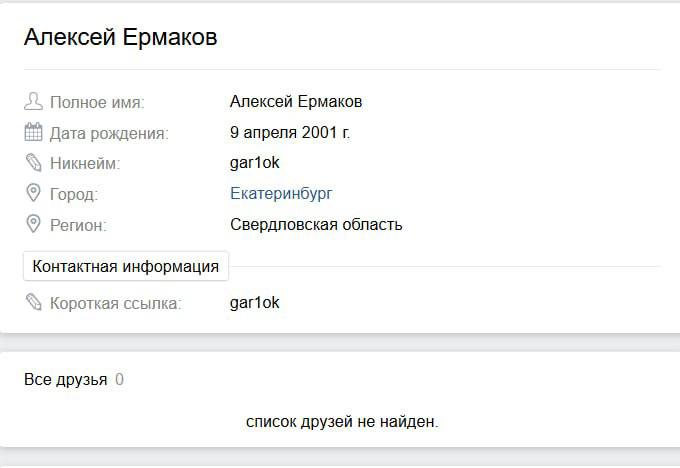Click the gar1ok value in the Никнейм row
Screen dimensions: 680x468
click(254, 163)
